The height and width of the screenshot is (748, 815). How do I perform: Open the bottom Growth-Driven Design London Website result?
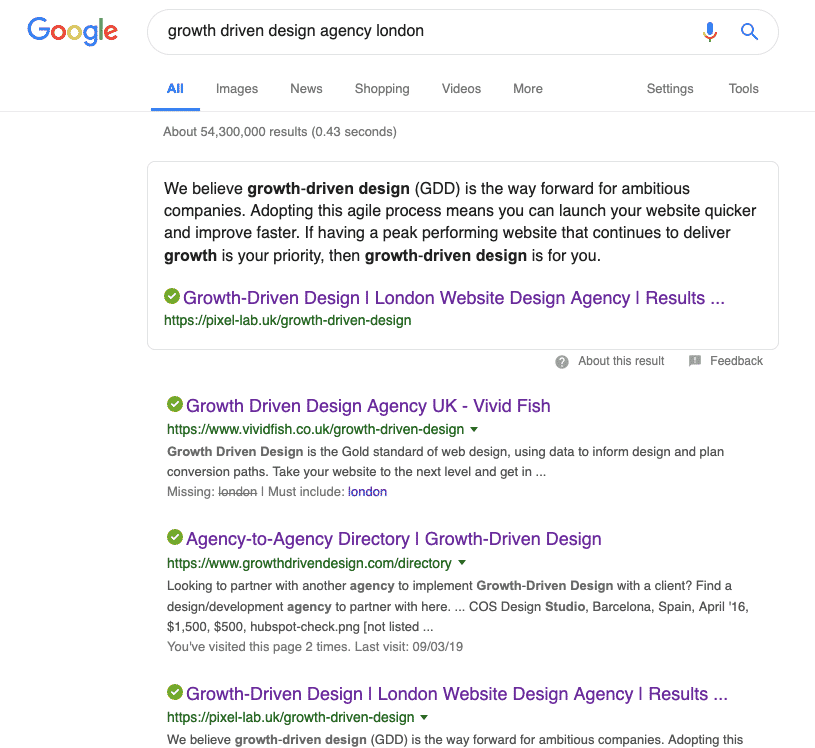point(457,694)
